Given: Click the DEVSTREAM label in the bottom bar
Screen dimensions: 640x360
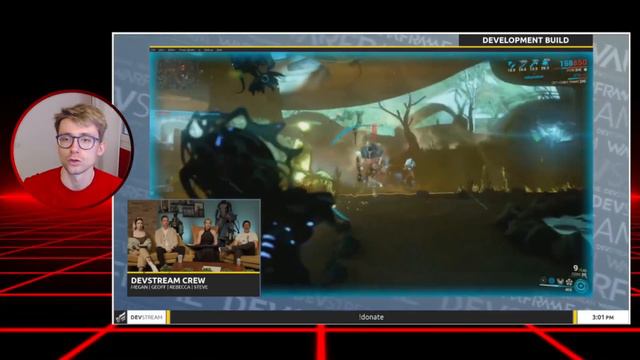Looking at the screenshot, I should 147,317.
